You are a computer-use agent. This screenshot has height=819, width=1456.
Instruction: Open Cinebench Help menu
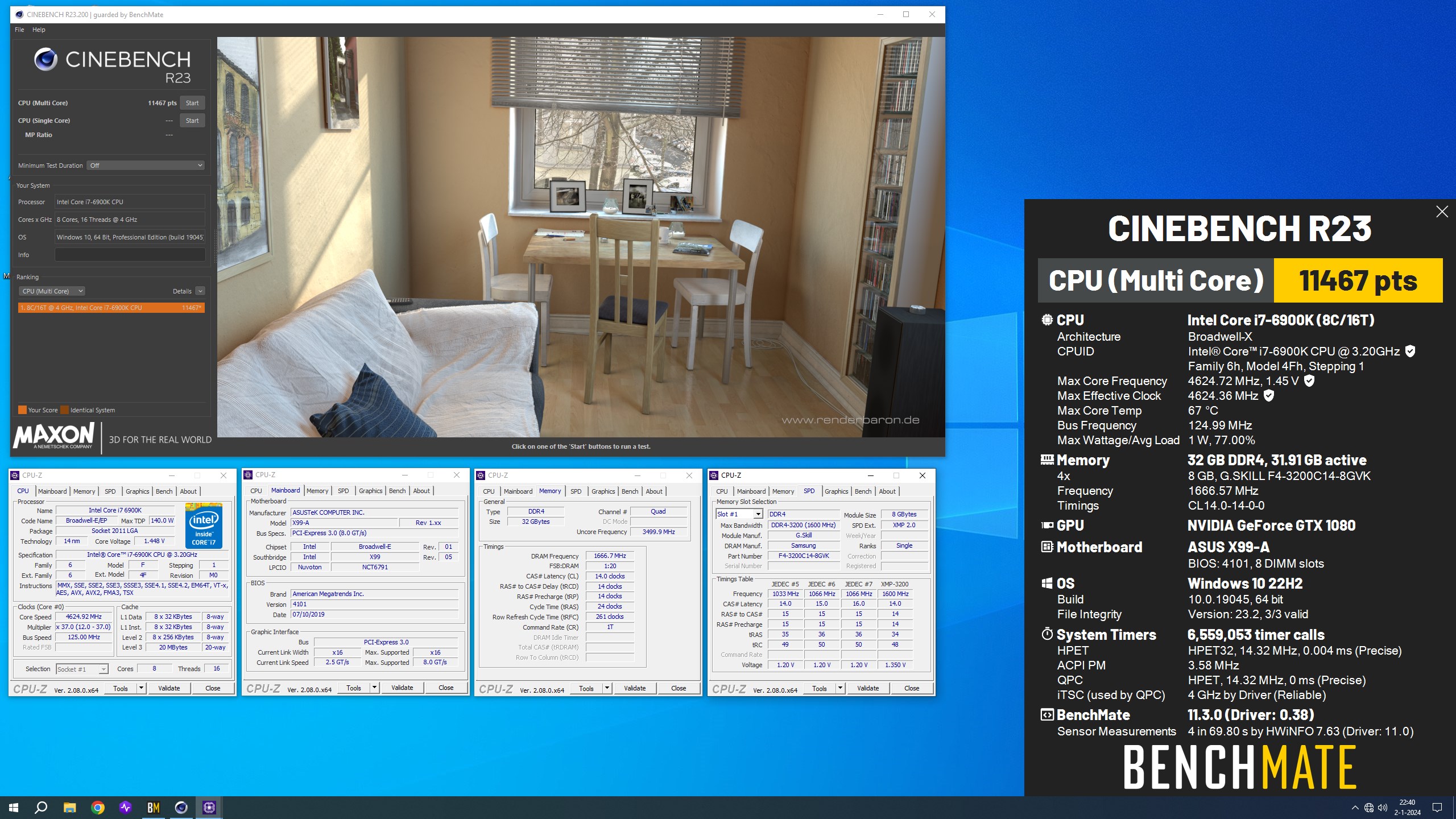(x=39, y=30)
